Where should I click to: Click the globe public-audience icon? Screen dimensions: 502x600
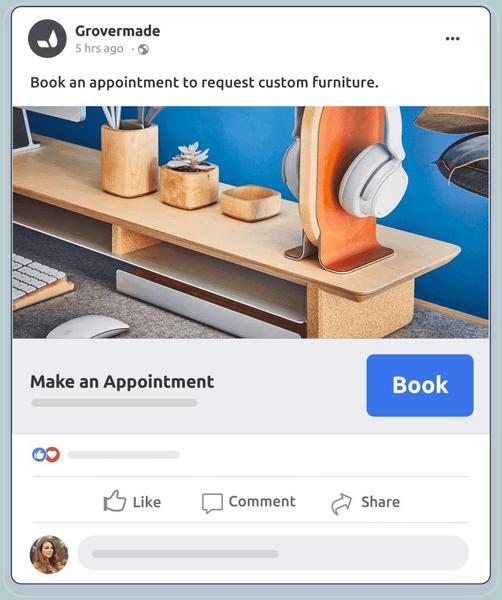point(143,49)
